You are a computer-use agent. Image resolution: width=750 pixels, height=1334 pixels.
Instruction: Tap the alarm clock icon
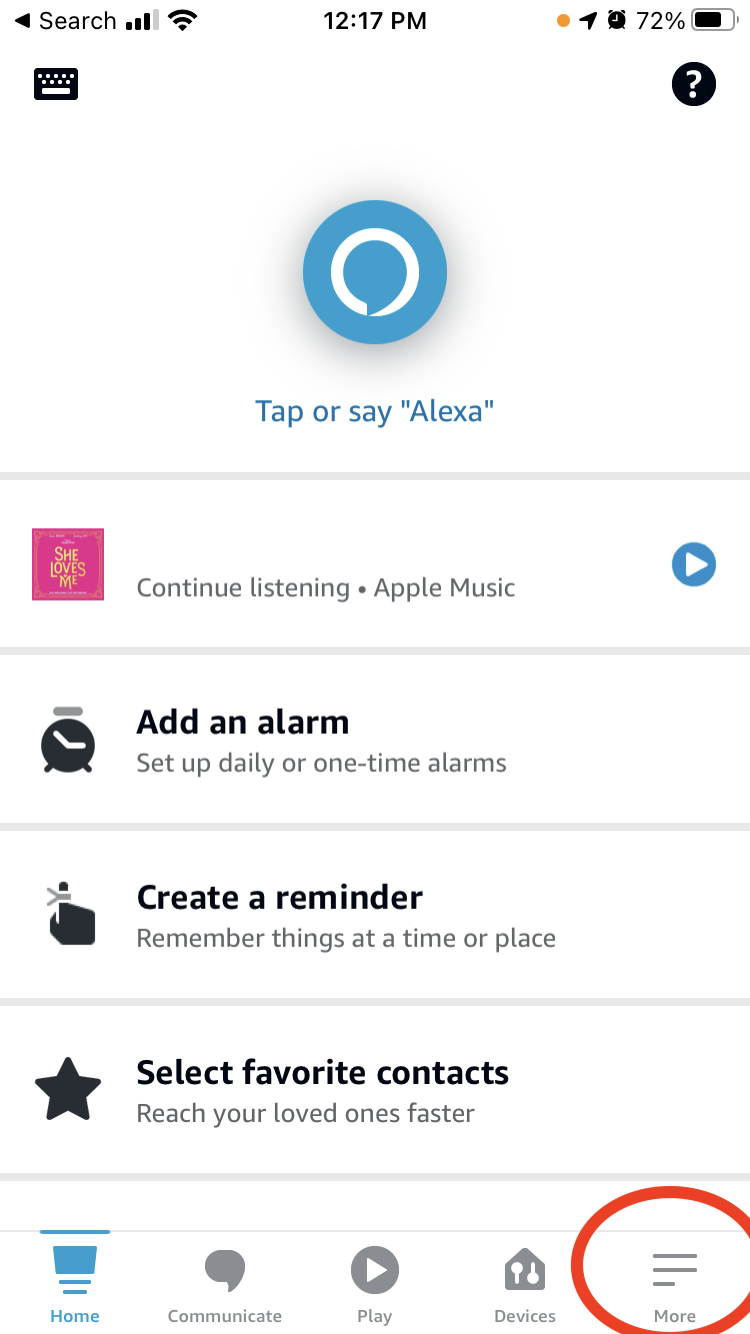(x=68, y=740)
